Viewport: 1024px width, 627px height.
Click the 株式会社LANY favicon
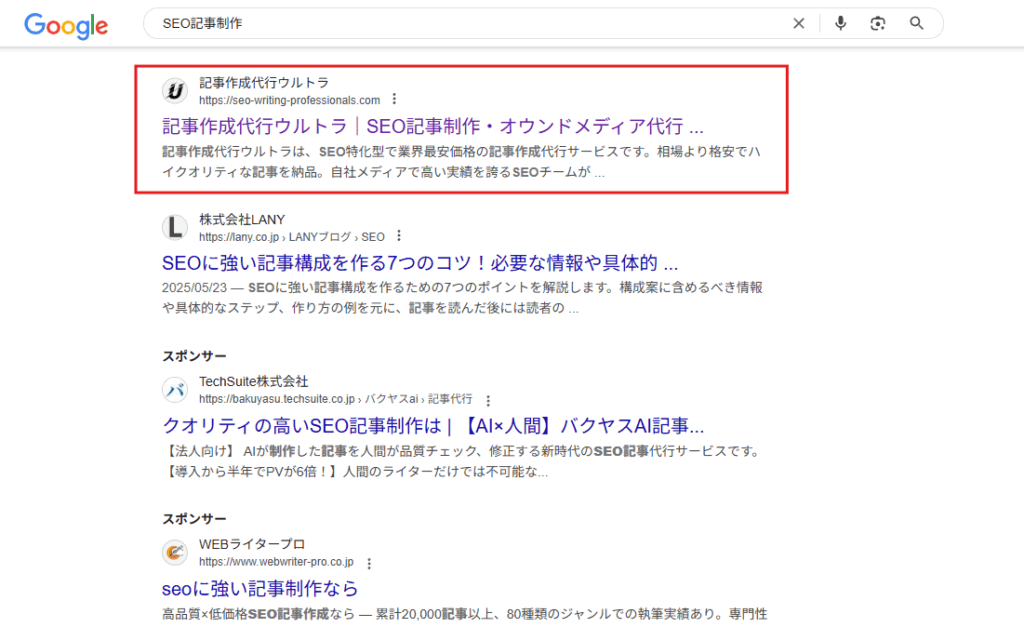tap(175, 227)
